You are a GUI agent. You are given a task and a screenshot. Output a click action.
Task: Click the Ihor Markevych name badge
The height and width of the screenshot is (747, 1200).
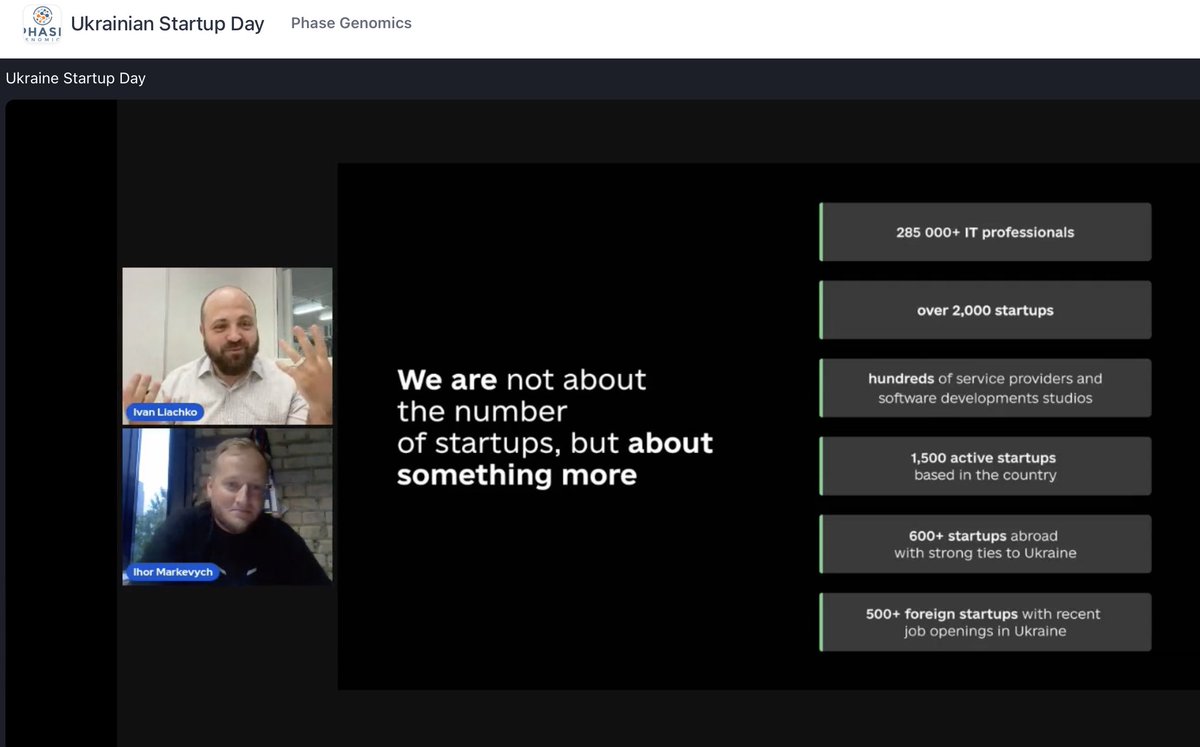tap(173, 572)
